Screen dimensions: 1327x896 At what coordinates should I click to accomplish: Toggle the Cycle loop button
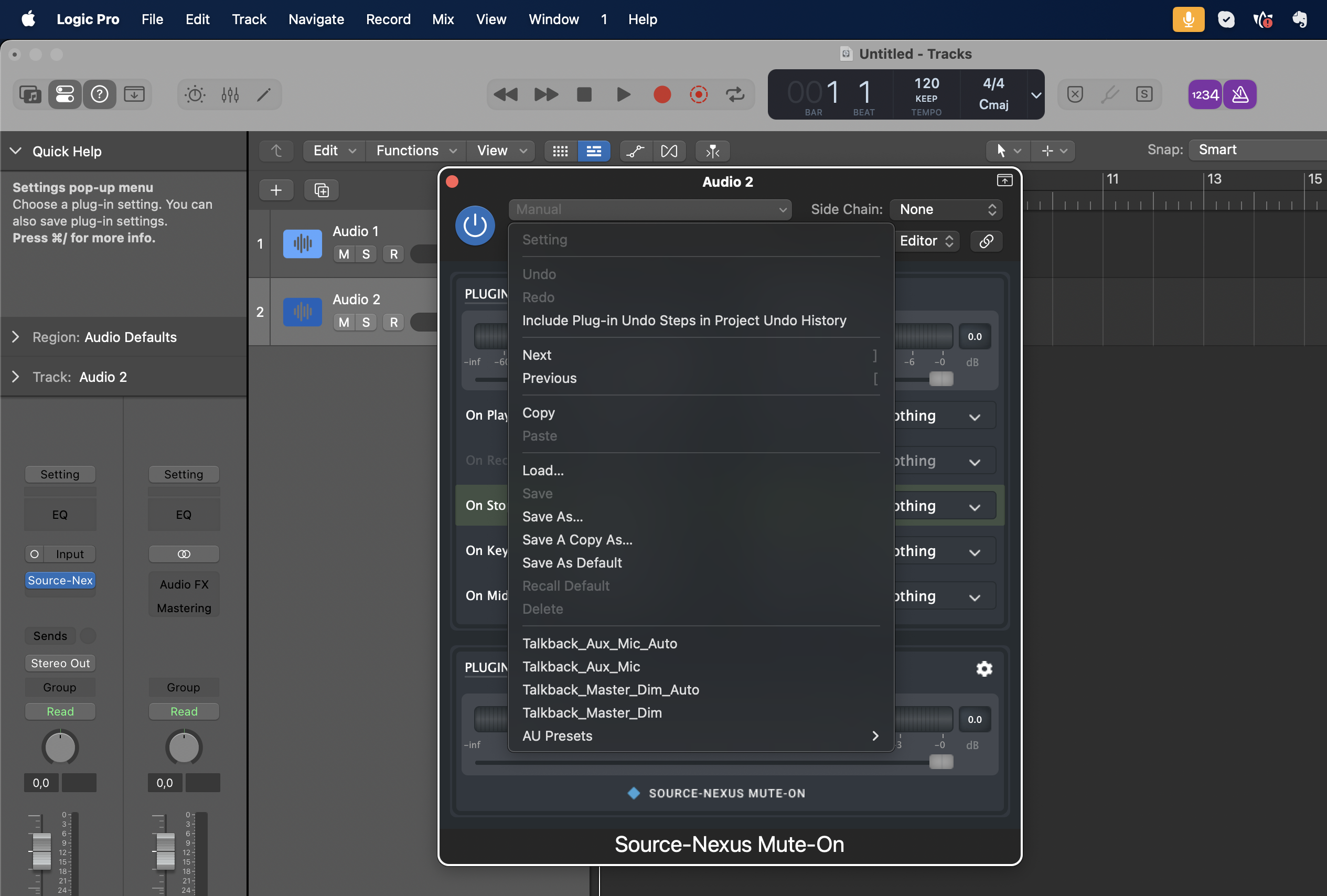click(x=735, y=95)
